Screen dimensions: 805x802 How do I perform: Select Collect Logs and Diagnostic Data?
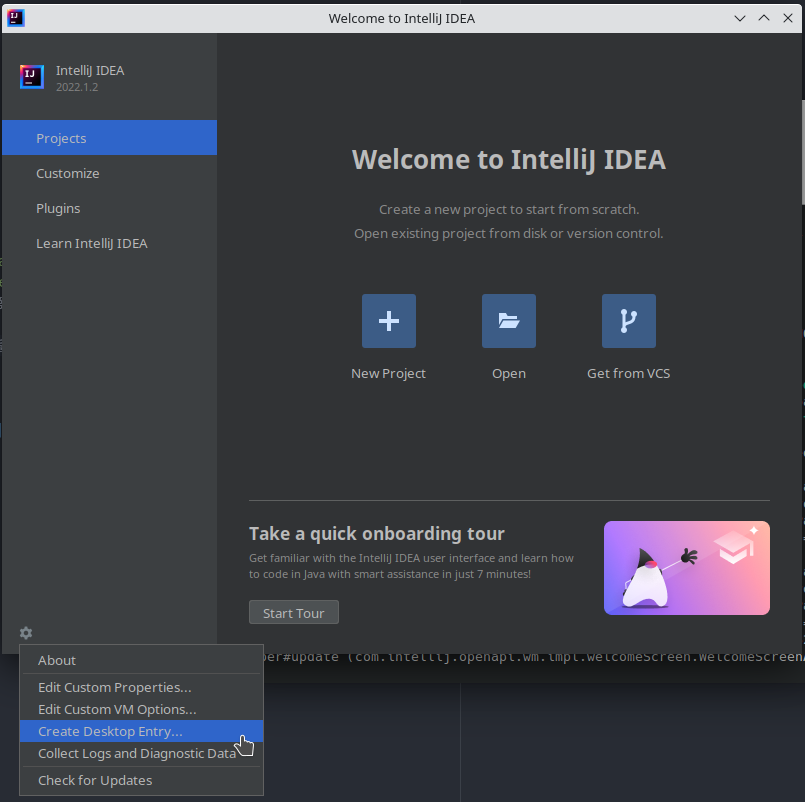click(x=141, y=753)
